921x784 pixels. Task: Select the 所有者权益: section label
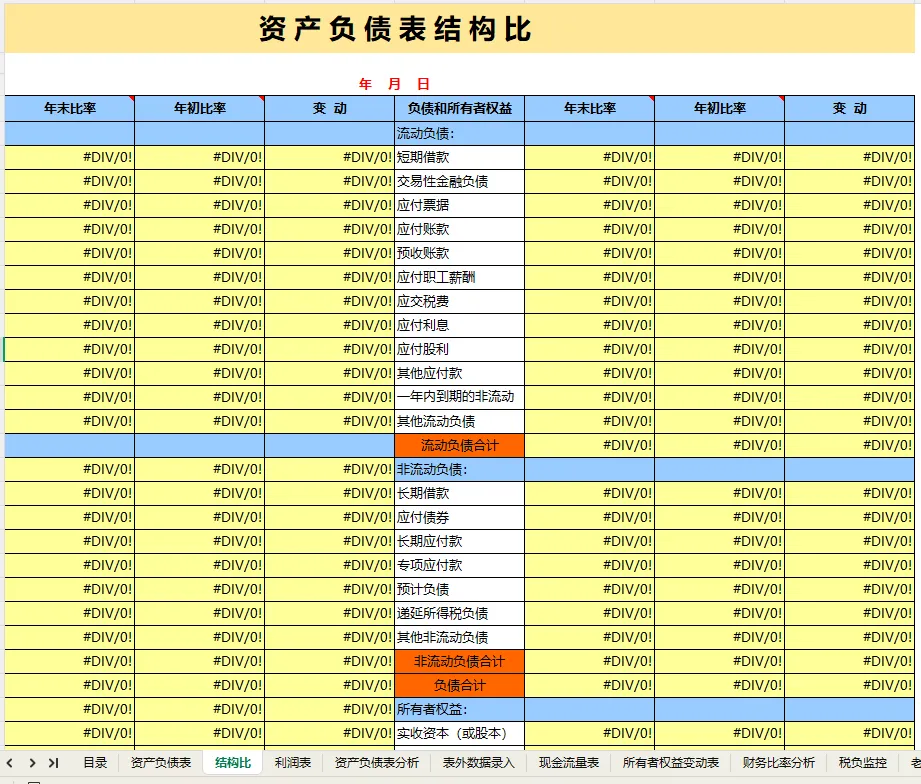(459, 709)
